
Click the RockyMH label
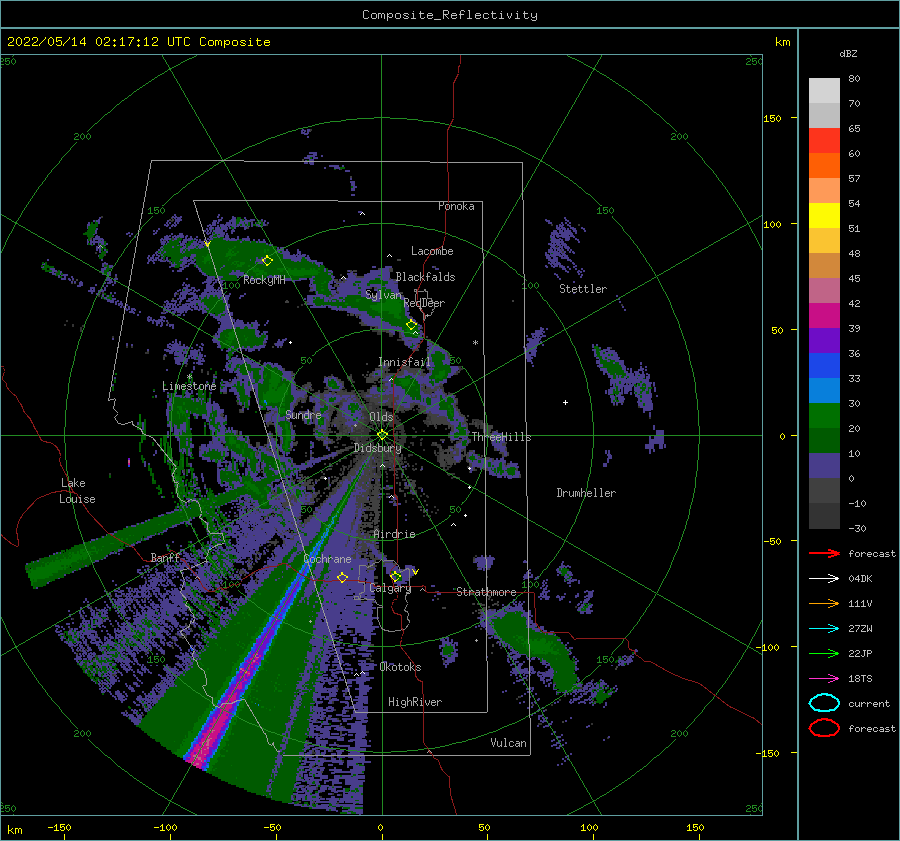point(264,280)
